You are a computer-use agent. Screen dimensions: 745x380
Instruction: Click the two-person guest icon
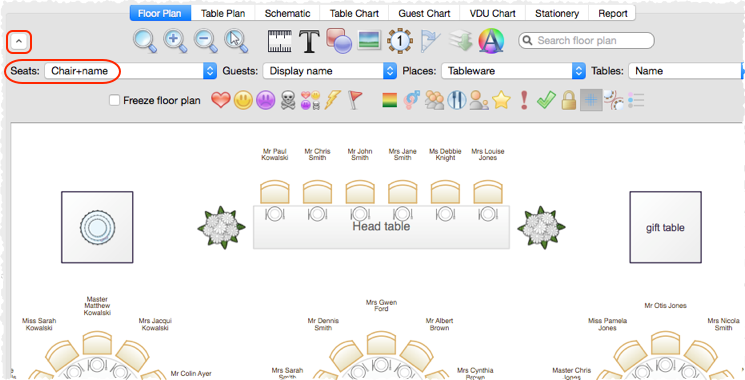[x=479, y=100]
